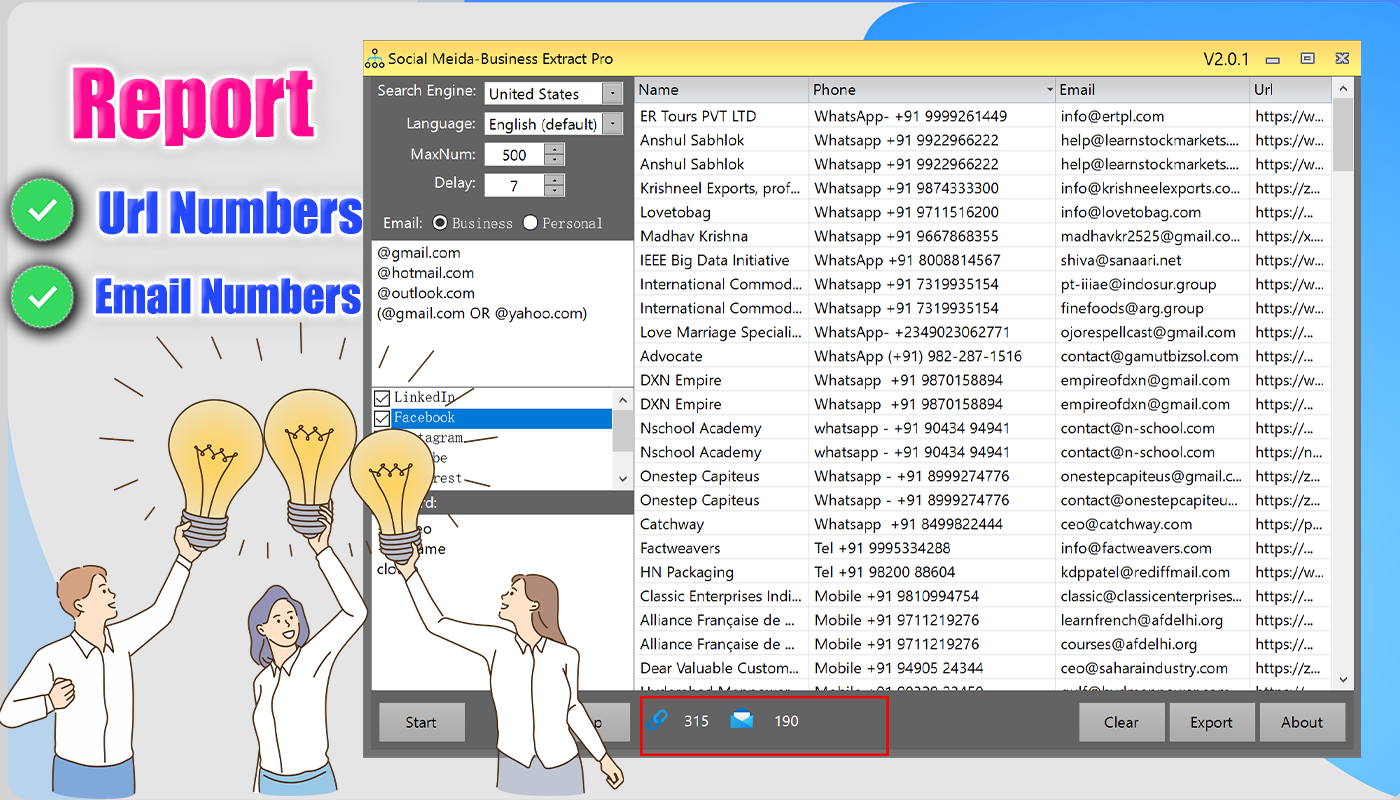The width and height of the screenshot is (1400, 800).
Task: Click the @gmail.com line in the email domain box
Action: (x=419, y=253)
